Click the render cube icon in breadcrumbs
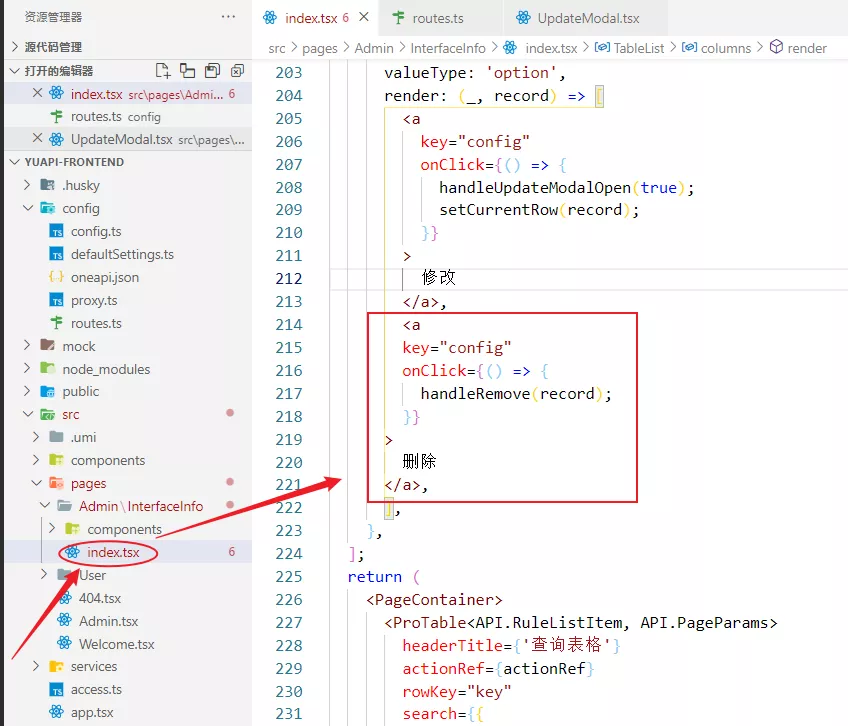Image resolution: width=848 pixels, height=726 pixels. 776,47
